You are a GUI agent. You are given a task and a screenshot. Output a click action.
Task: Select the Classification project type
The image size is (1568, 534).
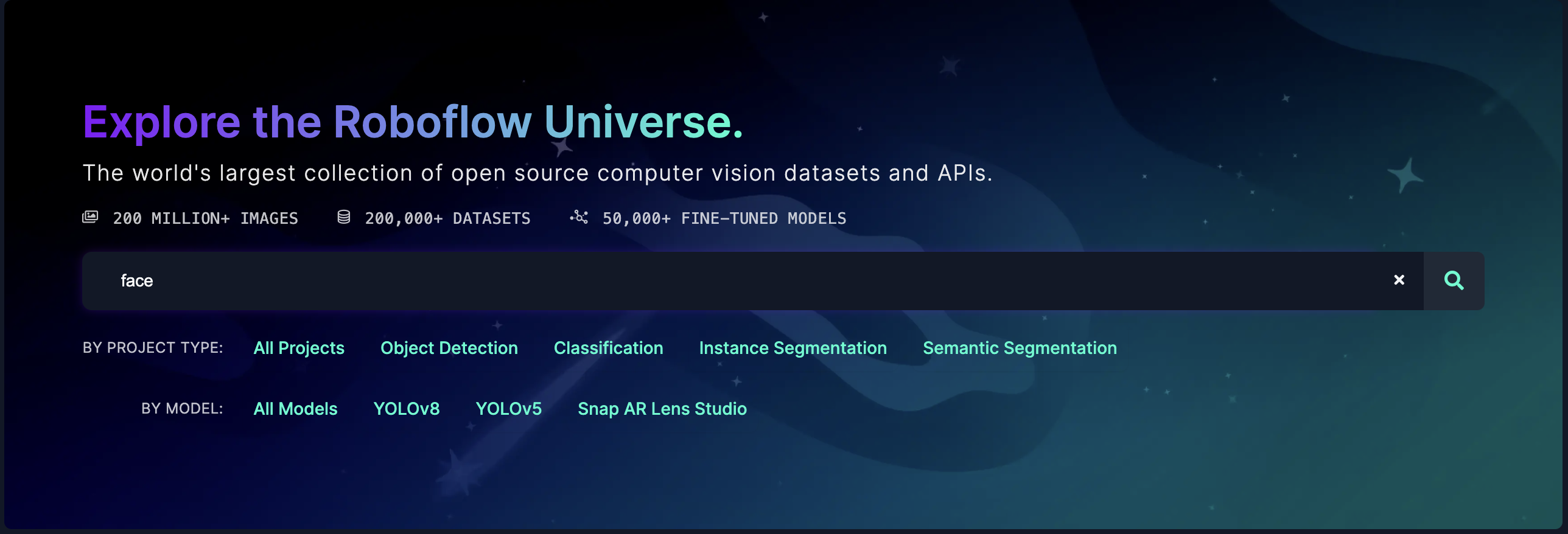pyautogui.click(x=608, y=348)
